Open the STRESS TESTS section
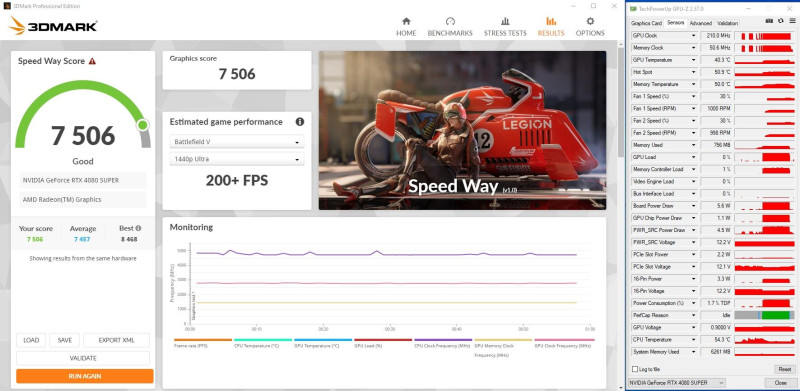The height and width of the screenshot is (391, 800). point(505,27)
